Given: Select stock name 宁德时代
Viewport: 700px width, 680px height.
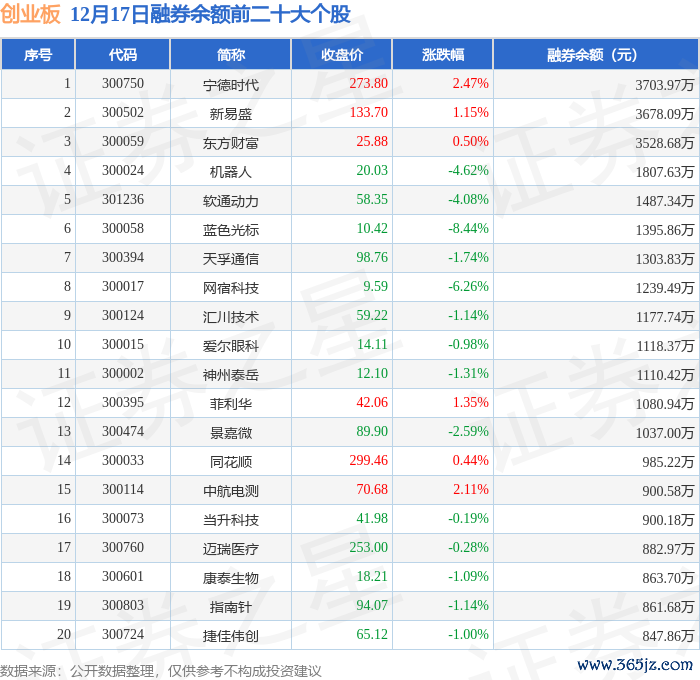Looking at the screenshot, I should [x=230, y=85].
